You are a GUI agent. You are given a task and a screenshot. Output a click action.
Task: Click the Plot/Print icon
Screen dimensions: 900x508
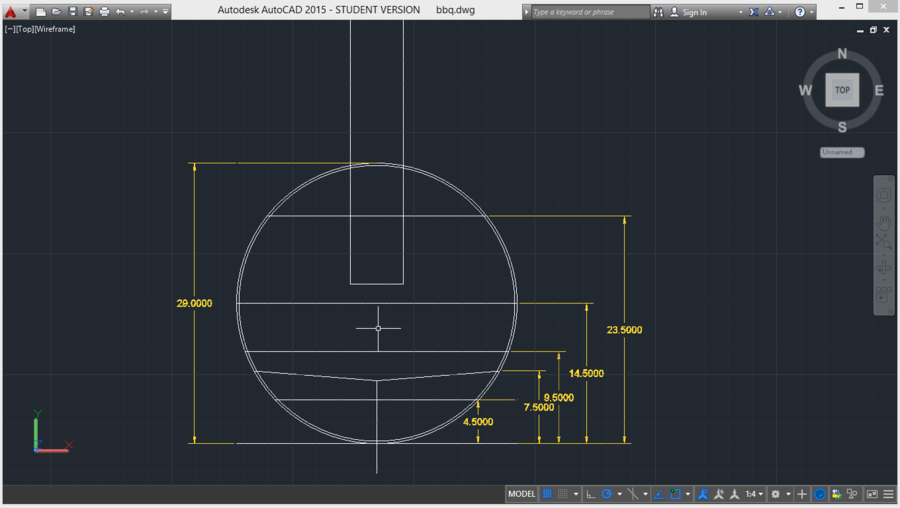click(104, 12)
